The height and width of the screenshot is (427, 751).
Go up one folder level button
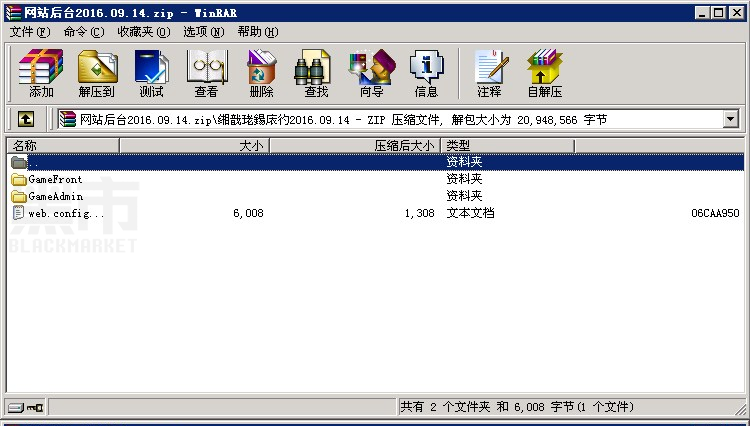(x=26, y=119)
